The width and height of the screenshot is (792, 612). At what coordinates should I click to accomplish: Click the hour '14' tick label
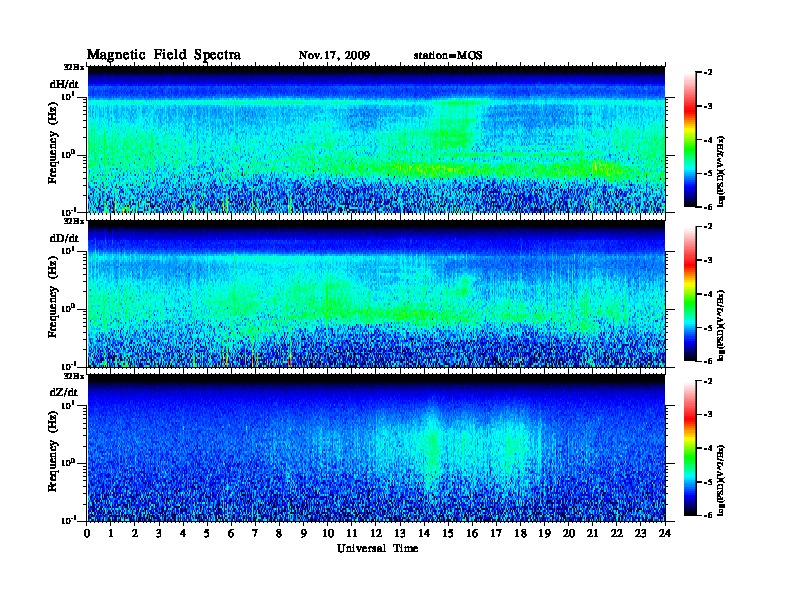[x=424, y=533]
